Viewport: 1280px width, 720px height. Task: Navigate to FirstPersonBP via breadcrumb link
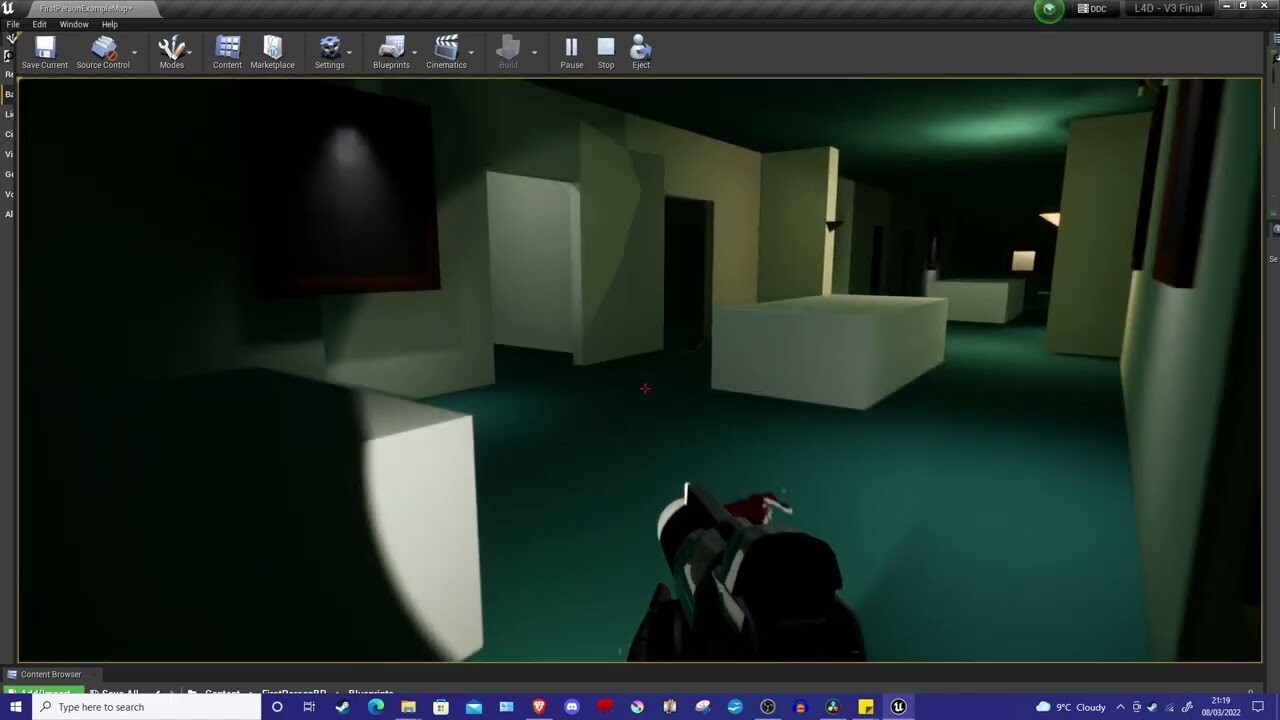pyautogui.click(x=293, y=693)
